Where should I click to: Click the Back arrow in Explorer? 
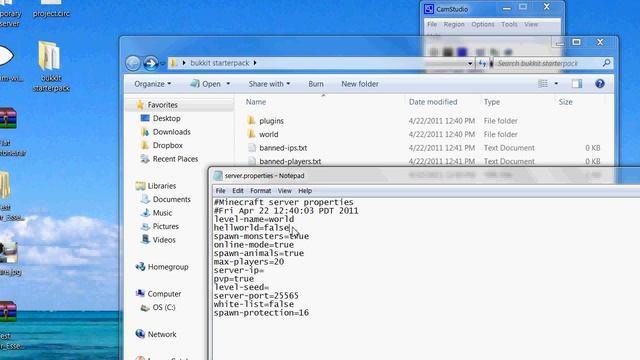[x=133, y=63]
